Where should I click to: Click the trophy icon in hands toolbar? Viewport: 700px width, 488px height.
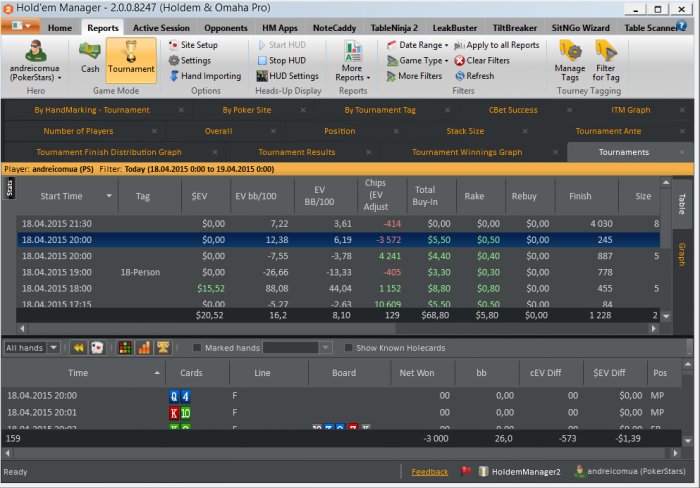click(162, 348)
